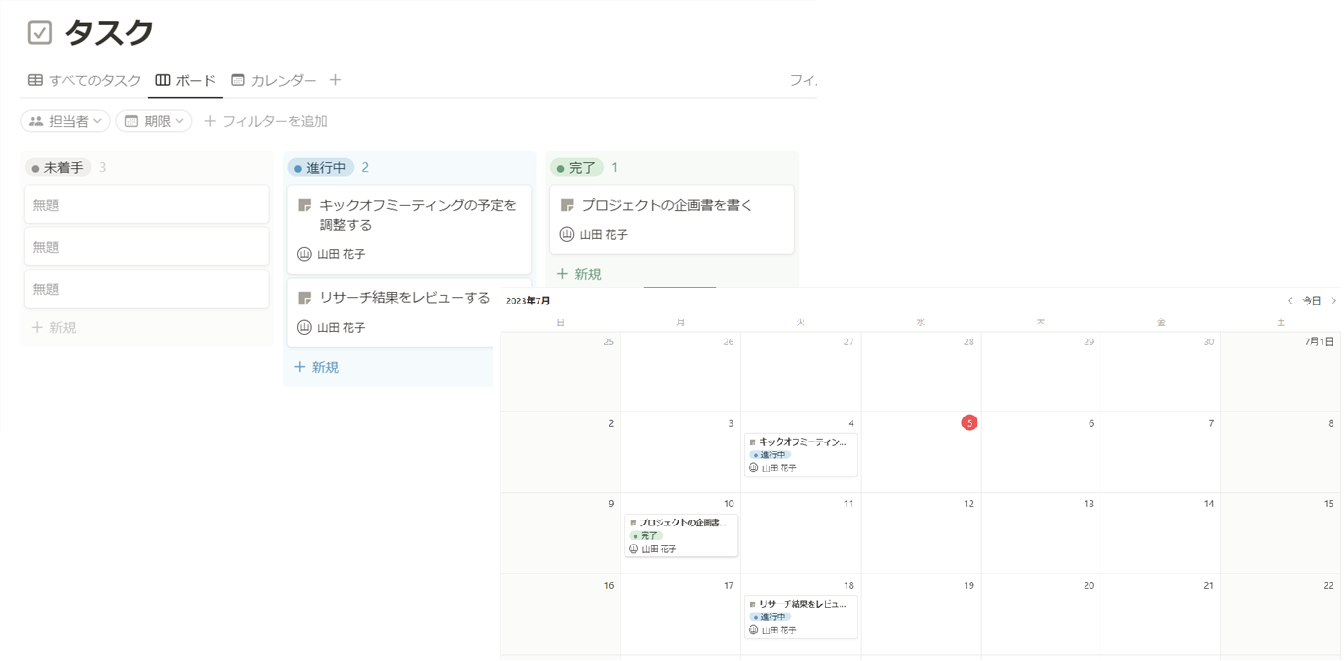Open the calendar event on July 10
The image size is (1344, 661).
tap(680, 535)
